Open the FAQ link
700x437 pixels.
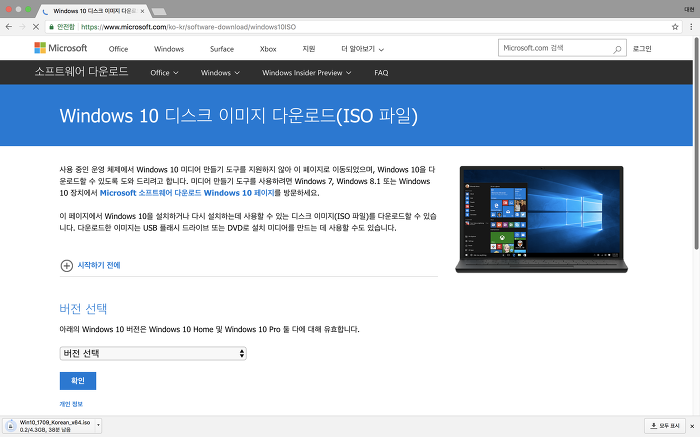click(381, 73)
